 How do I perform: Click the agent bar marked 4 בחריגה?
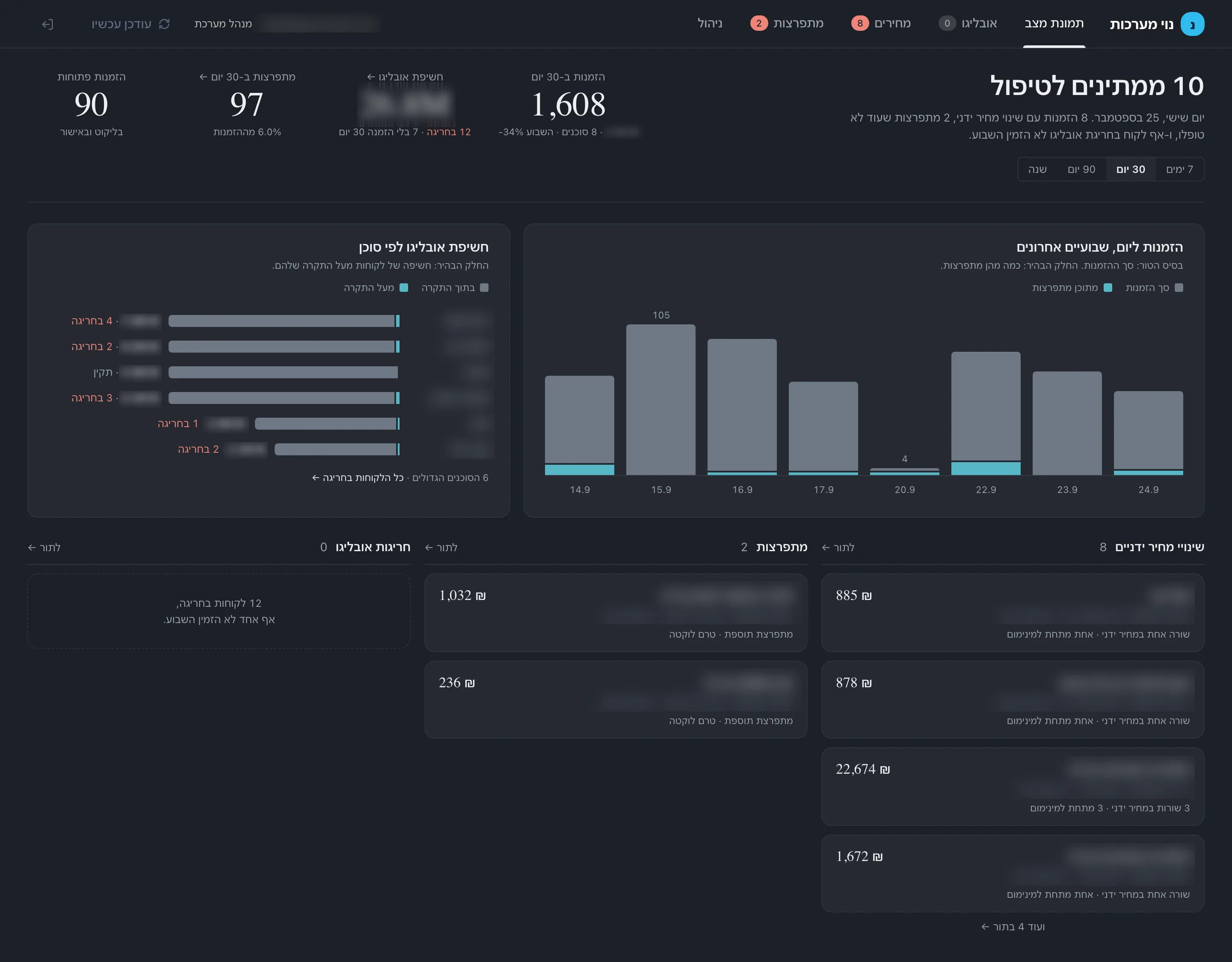tap(284, 321)
